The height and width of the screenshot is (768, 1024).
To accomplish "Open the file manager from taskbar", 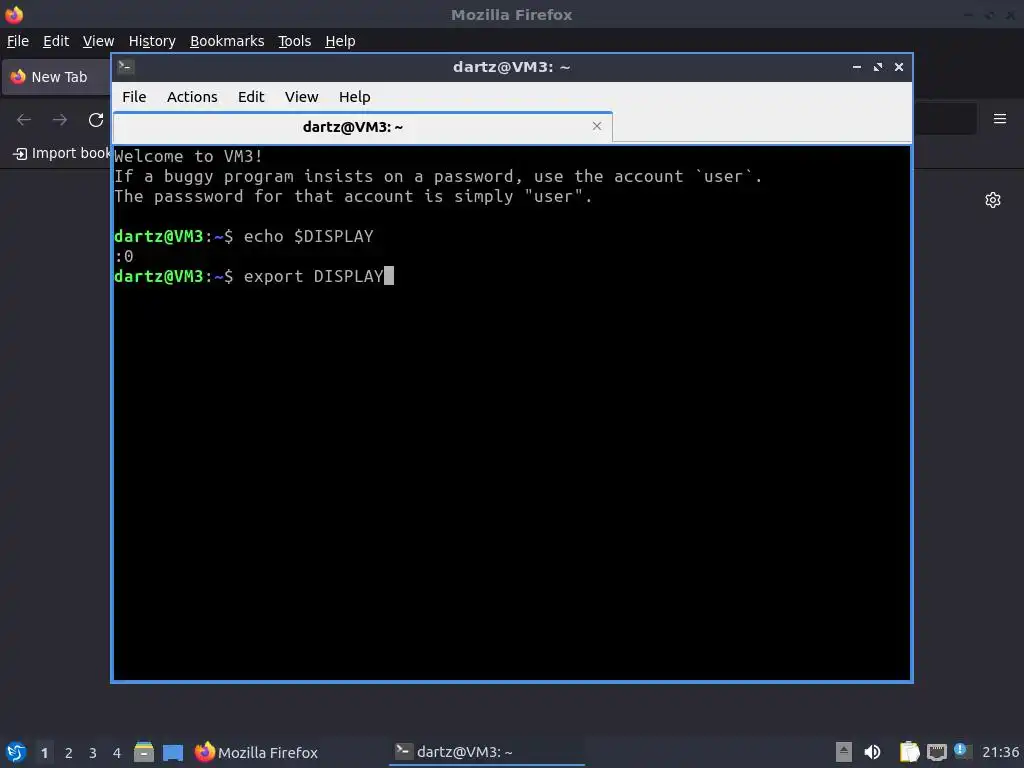I will pyautogui.click(x=144, y=752).
